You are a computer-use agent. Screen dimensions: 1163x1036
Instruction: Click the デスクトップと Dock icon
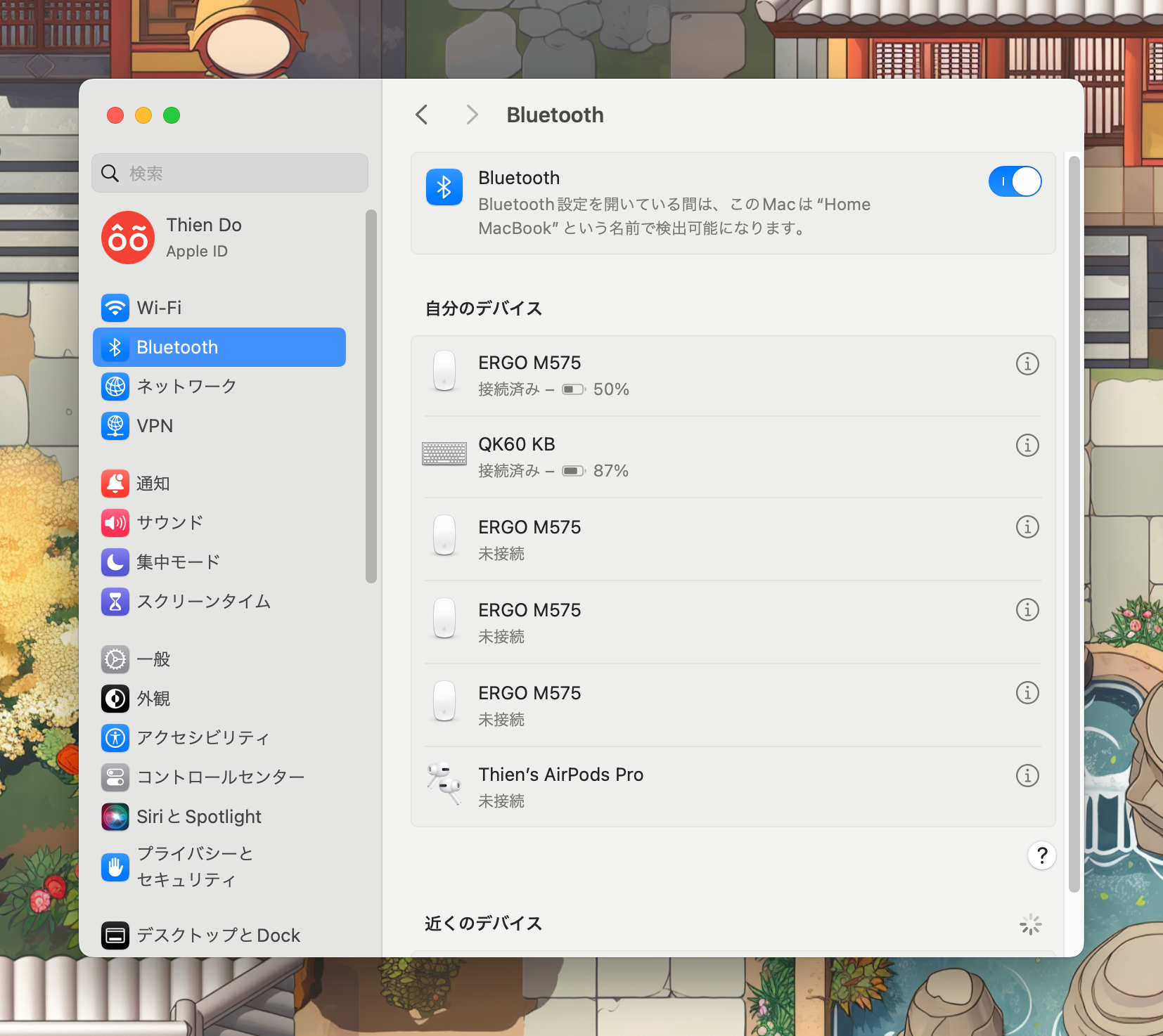coord(115,935)
